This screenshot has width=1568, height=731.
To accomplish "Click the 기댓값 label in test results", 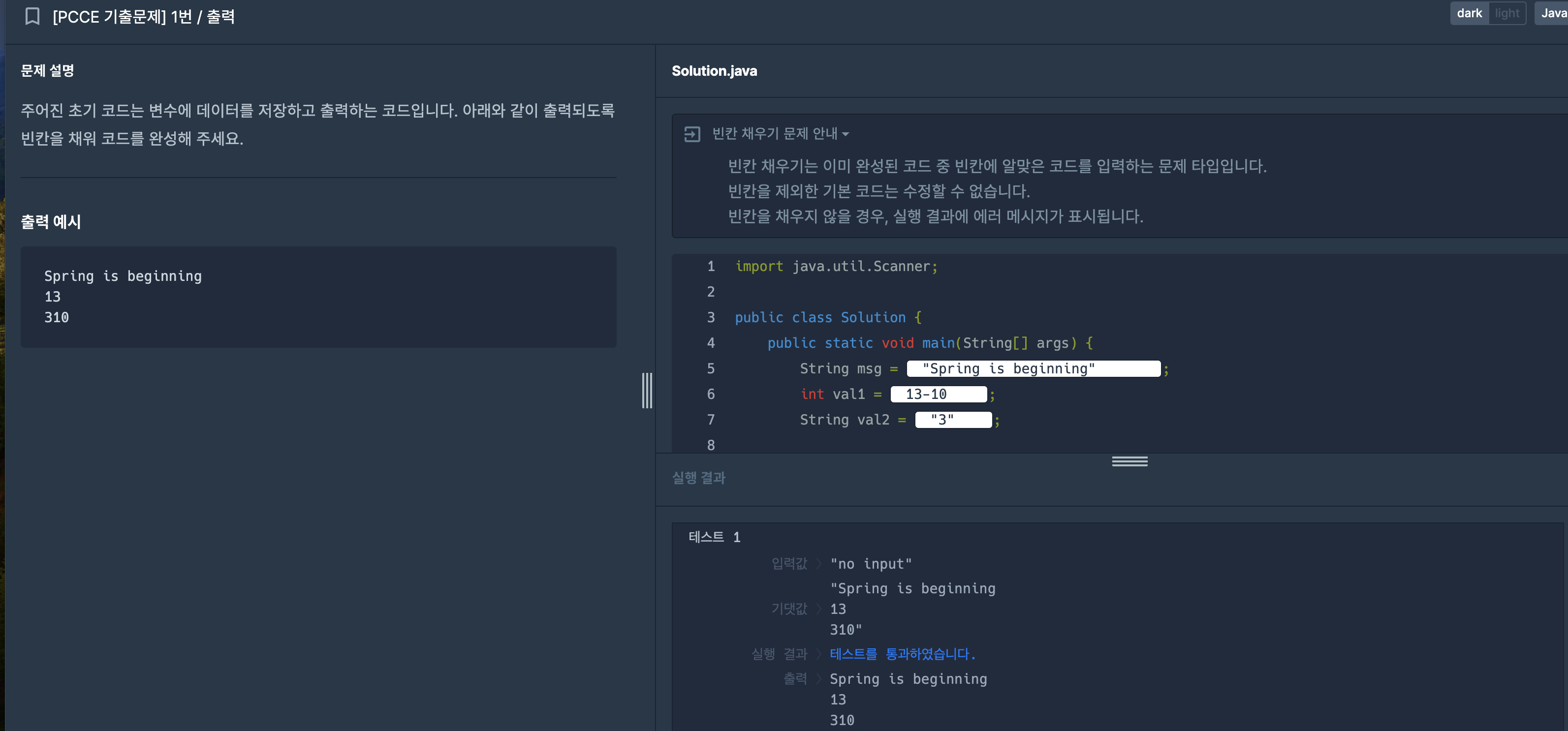I will click(789, 609).
